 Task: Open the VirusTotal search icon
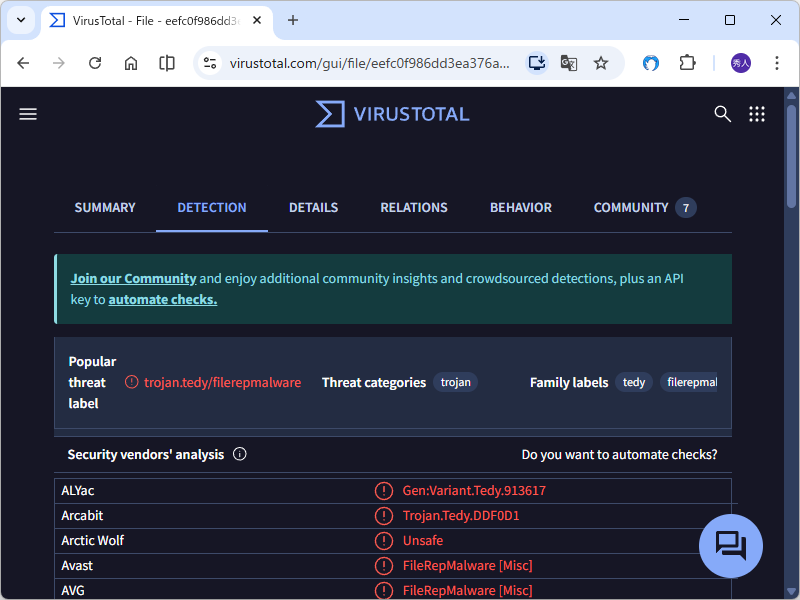tap(722, 114)
